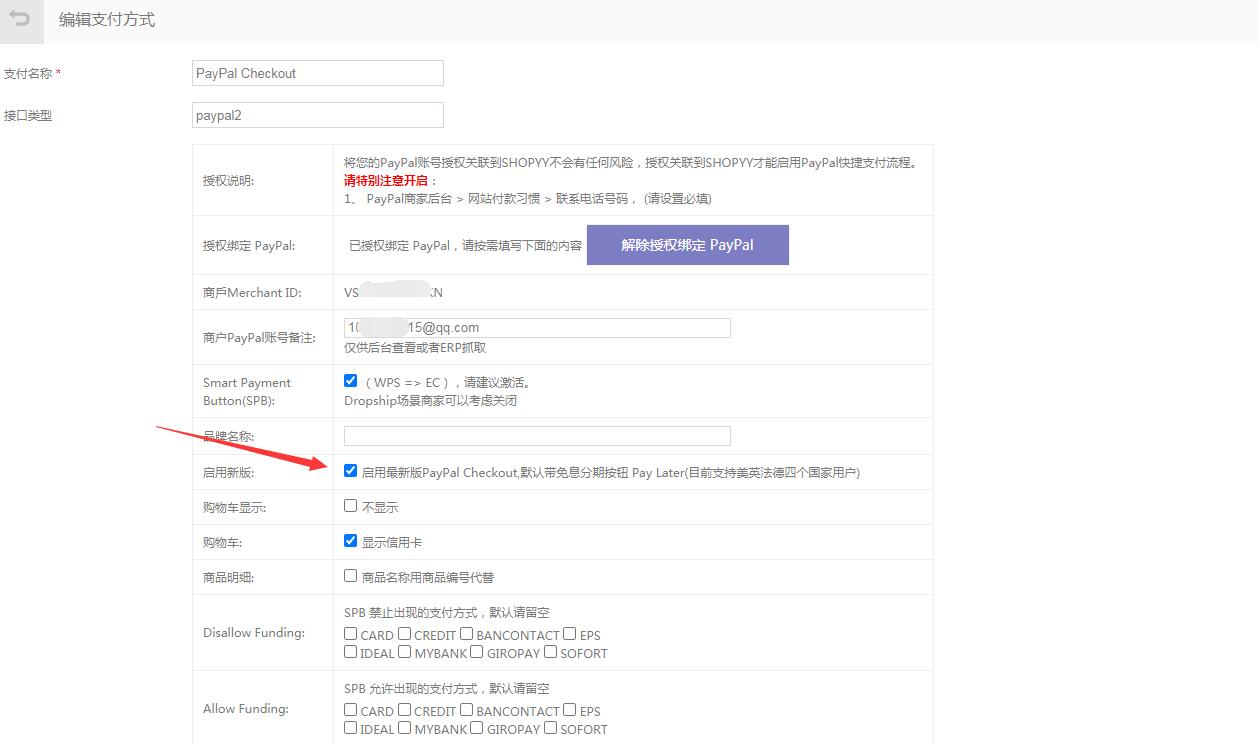The width and height of the screenshot is (1259, 744).
Task: Toggle Smart Payment Button (SPB) checkbox
Action: tap(350, 381)
